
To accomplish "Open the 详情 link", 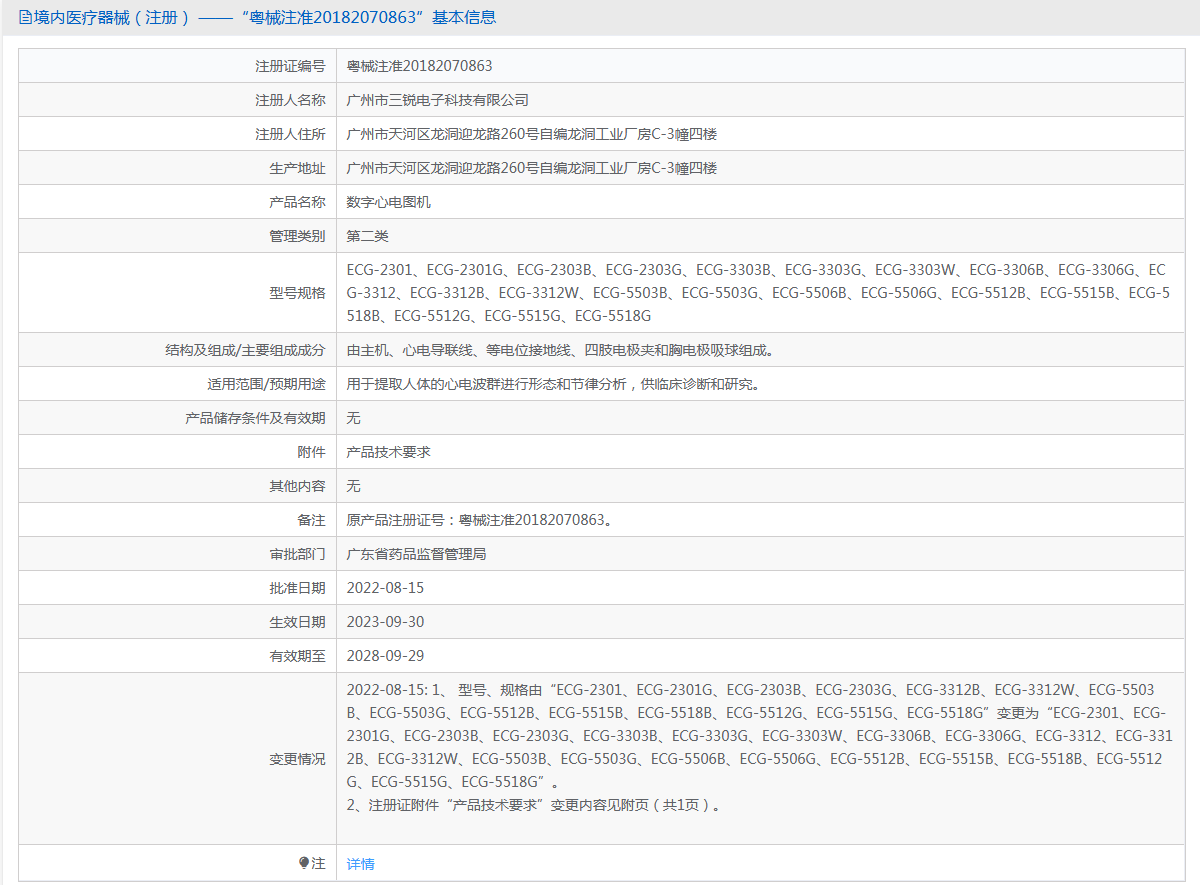I will click(360, 864).
